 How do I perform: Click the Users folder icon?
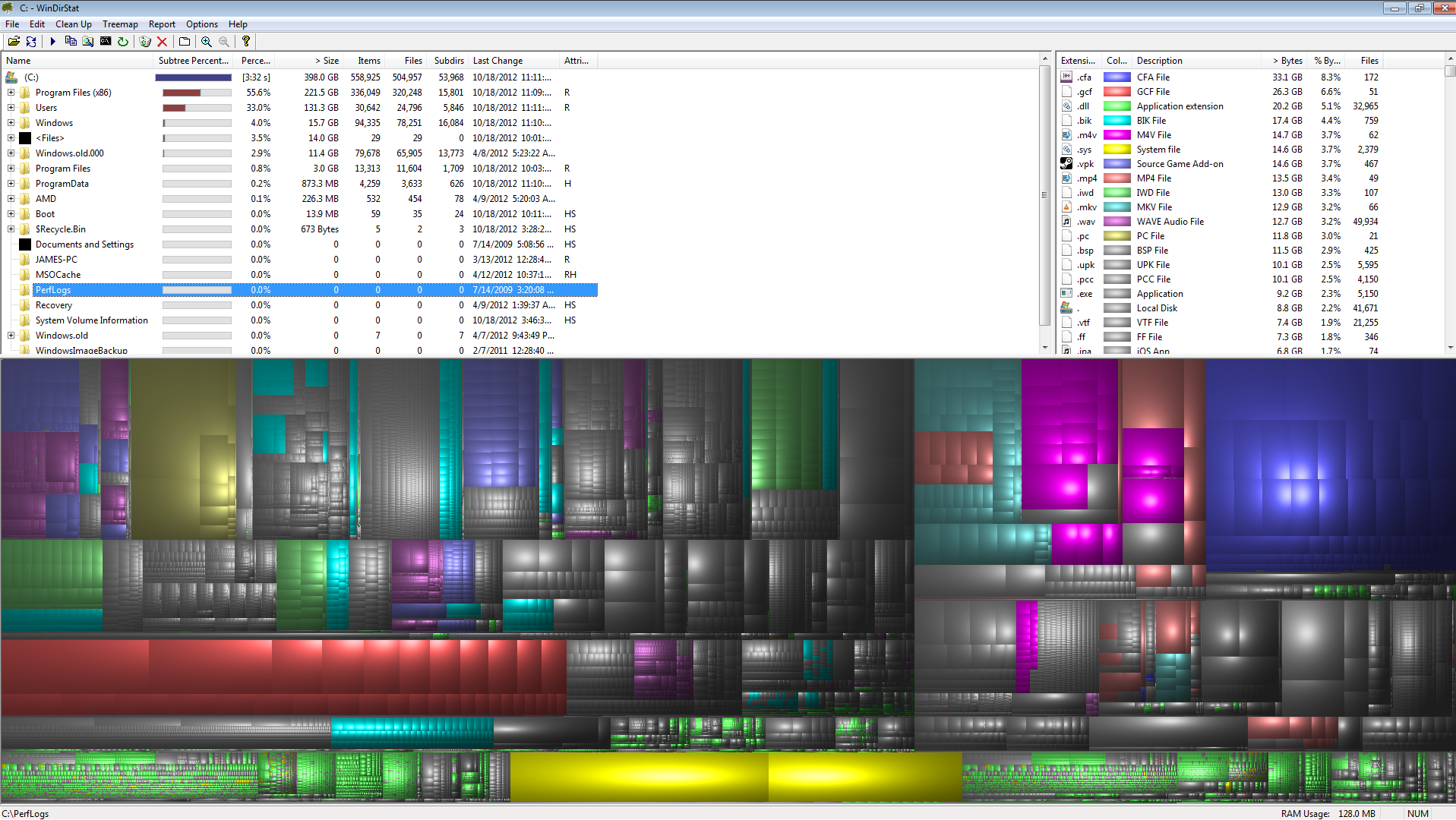[25, 108]
